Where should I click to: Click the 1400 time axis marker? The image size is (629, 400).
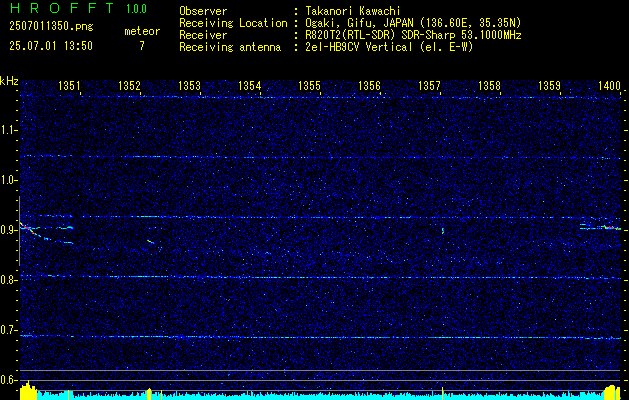pos(609,85)
